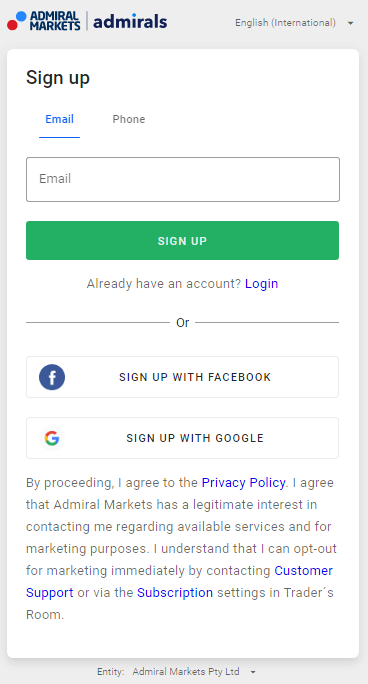Screen dimensions: 368x684
Task: Select English (International) language selector
Action: [286, 23]
